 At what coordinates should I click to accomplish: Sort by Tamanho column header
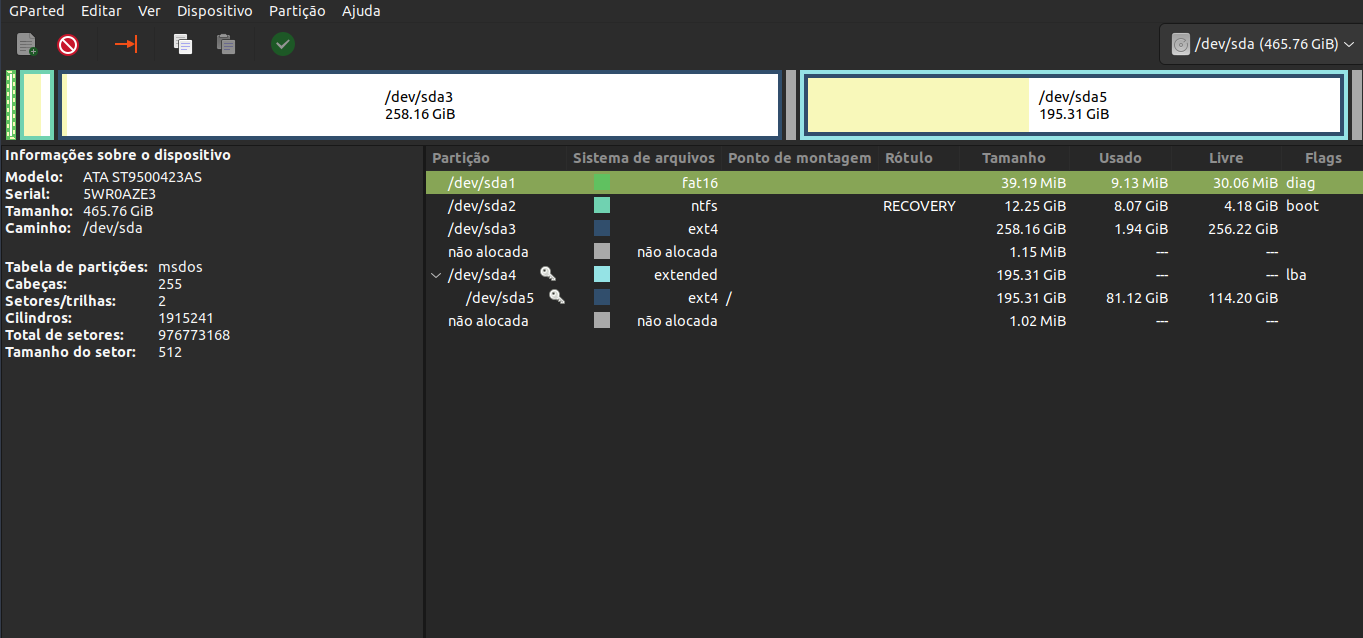click(1014, 158)
